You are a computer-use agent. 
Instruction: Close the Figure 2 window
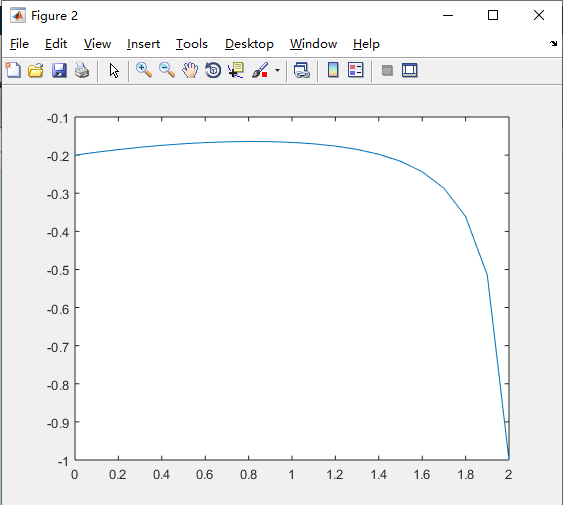tap(539, 15)
